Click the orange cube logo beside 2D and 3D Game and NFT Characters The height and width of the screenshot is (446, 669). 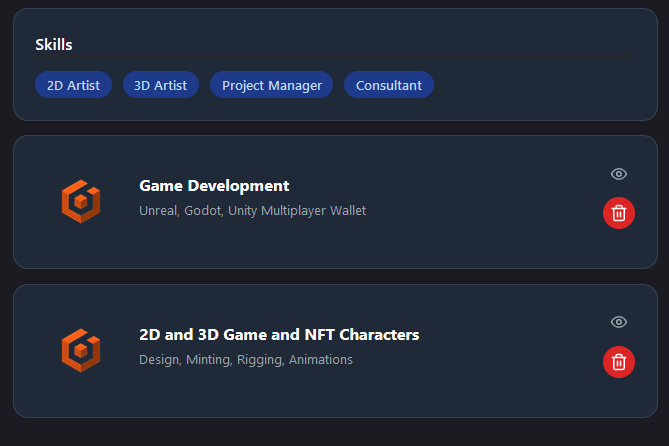tap(81, 350)
